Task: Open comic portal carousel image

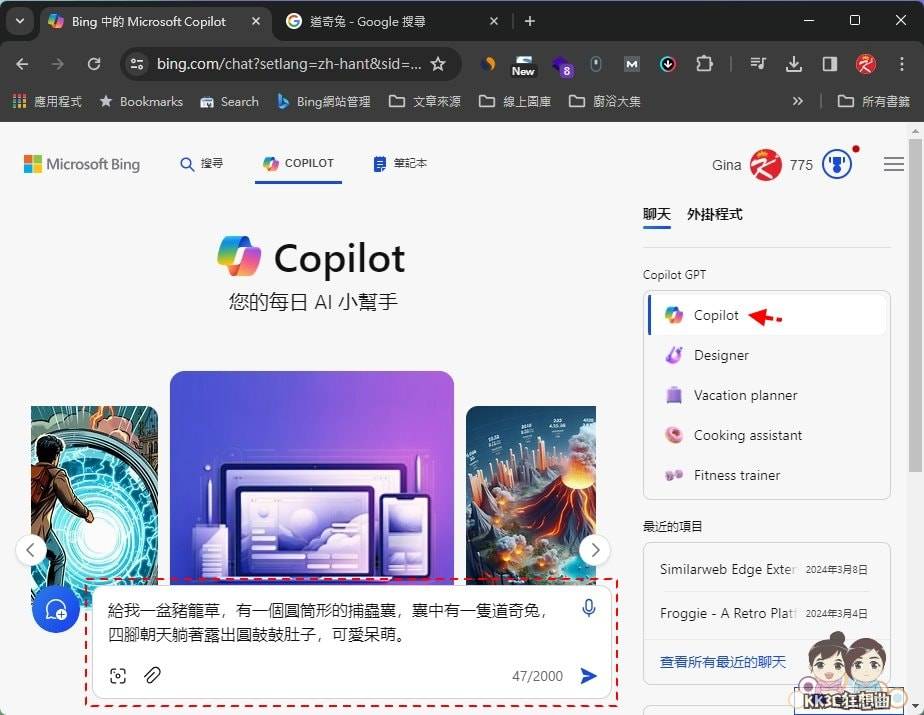Action: click(x=94, y=493)
